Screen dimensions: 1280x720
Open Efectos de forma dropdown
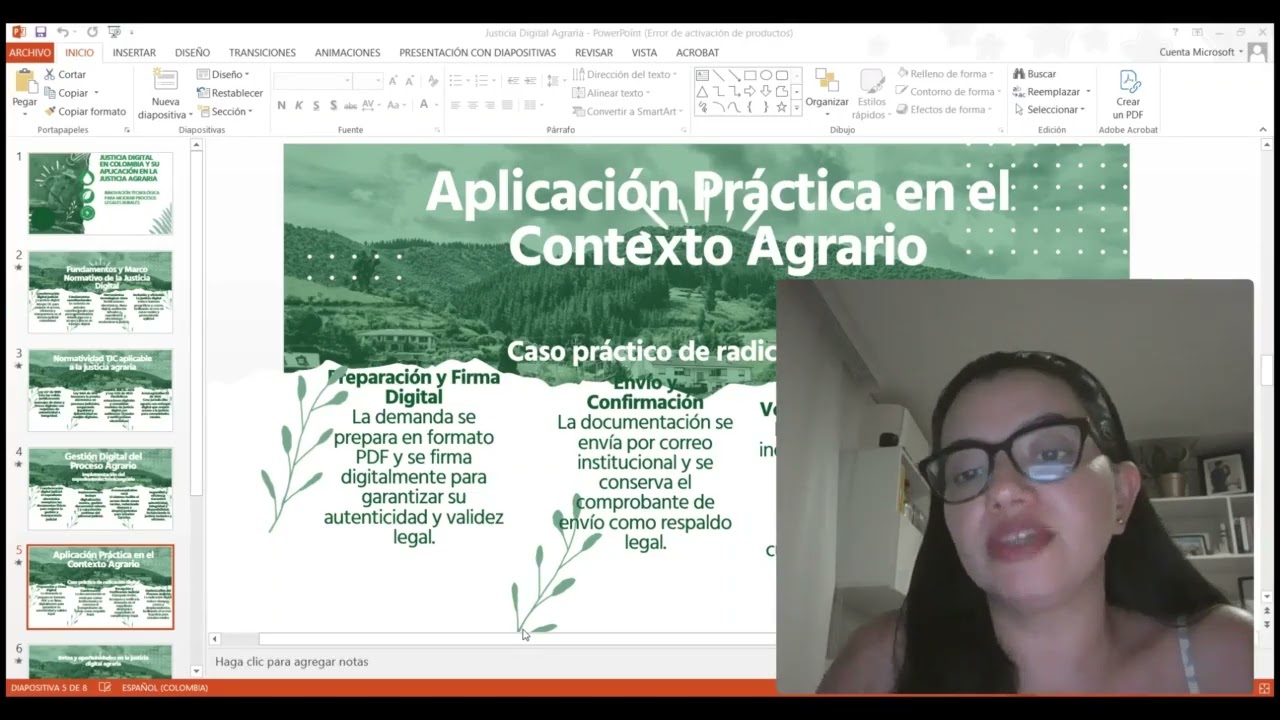point(945,110)
